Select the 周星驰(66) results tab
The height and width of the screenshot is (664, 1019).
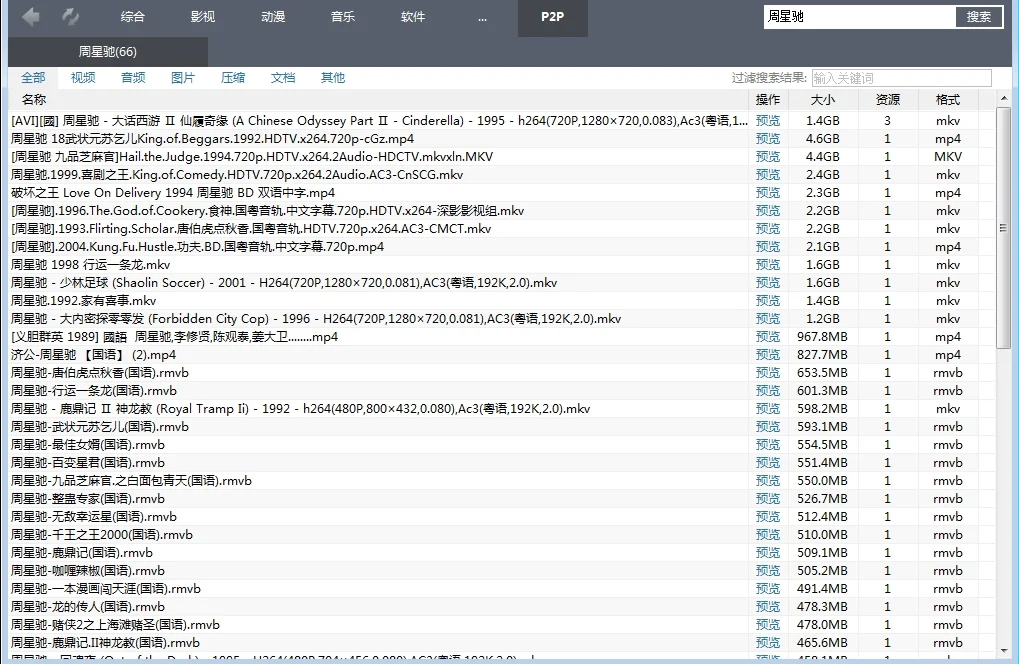click(x=106, y=51)
